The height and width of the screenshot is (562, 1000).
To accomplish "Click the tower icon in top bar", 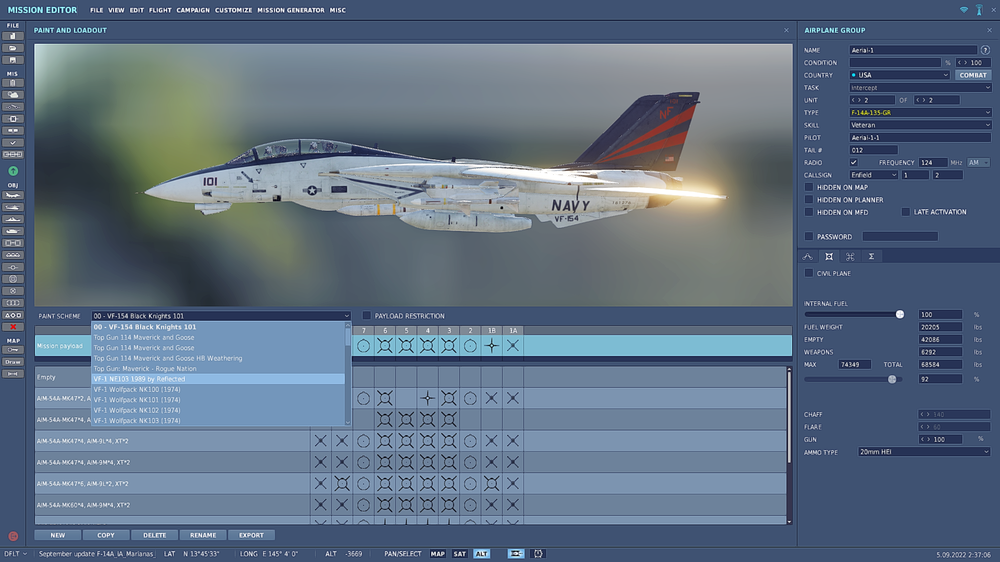I will [979, 10].
